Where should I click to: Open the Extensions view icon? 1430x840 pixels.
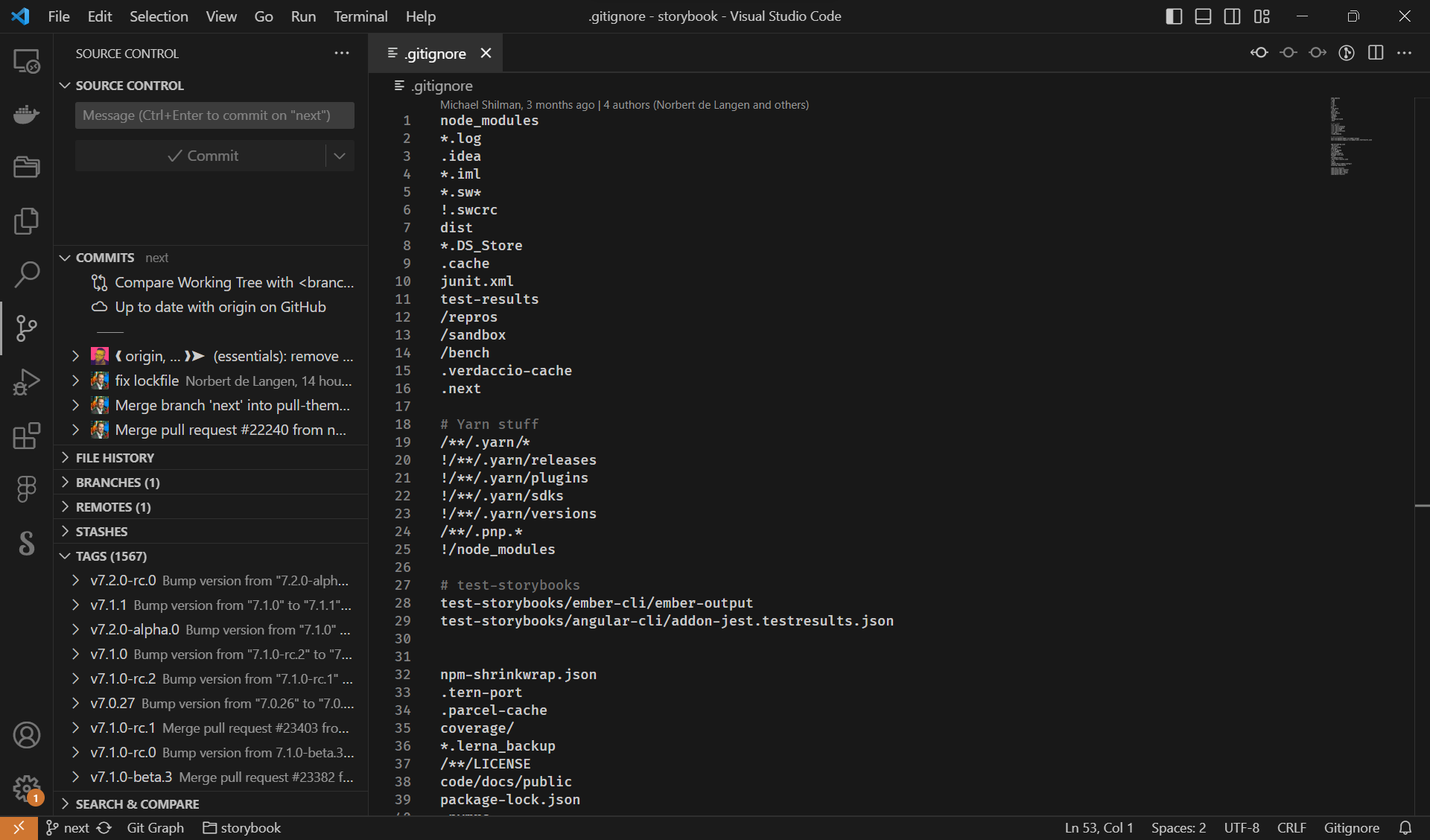click(27, 436)
